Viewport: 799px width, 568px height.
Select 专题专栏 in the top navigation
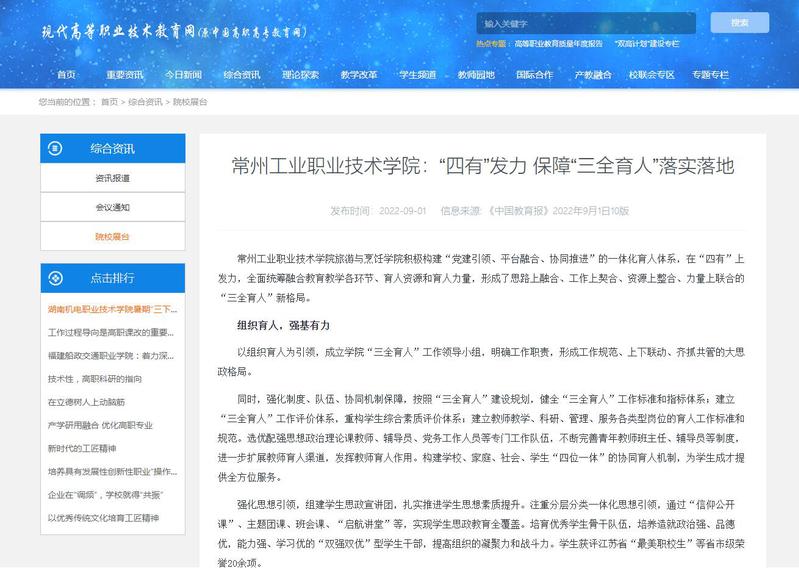[710, 74]
